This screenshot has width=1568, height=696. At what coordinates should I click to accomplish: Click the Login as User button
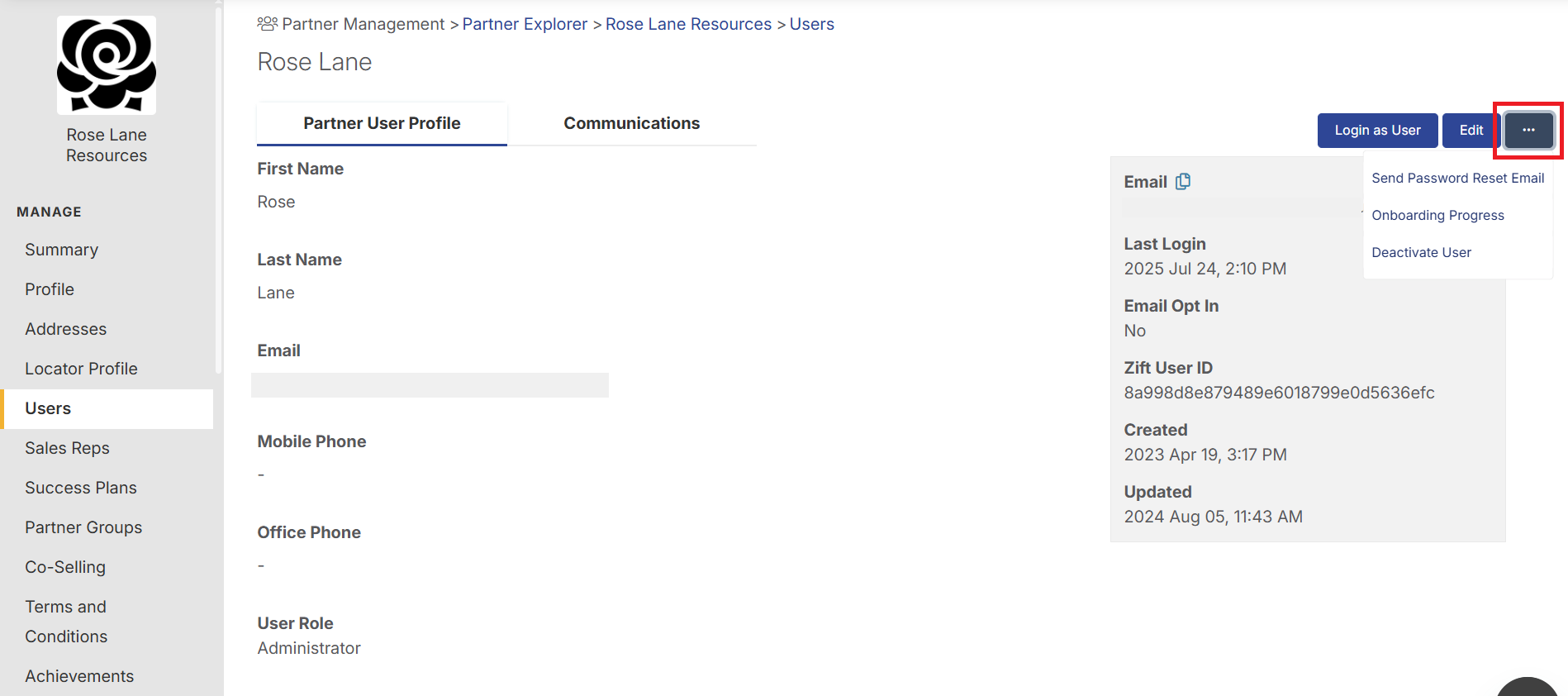coord(1377,131)
